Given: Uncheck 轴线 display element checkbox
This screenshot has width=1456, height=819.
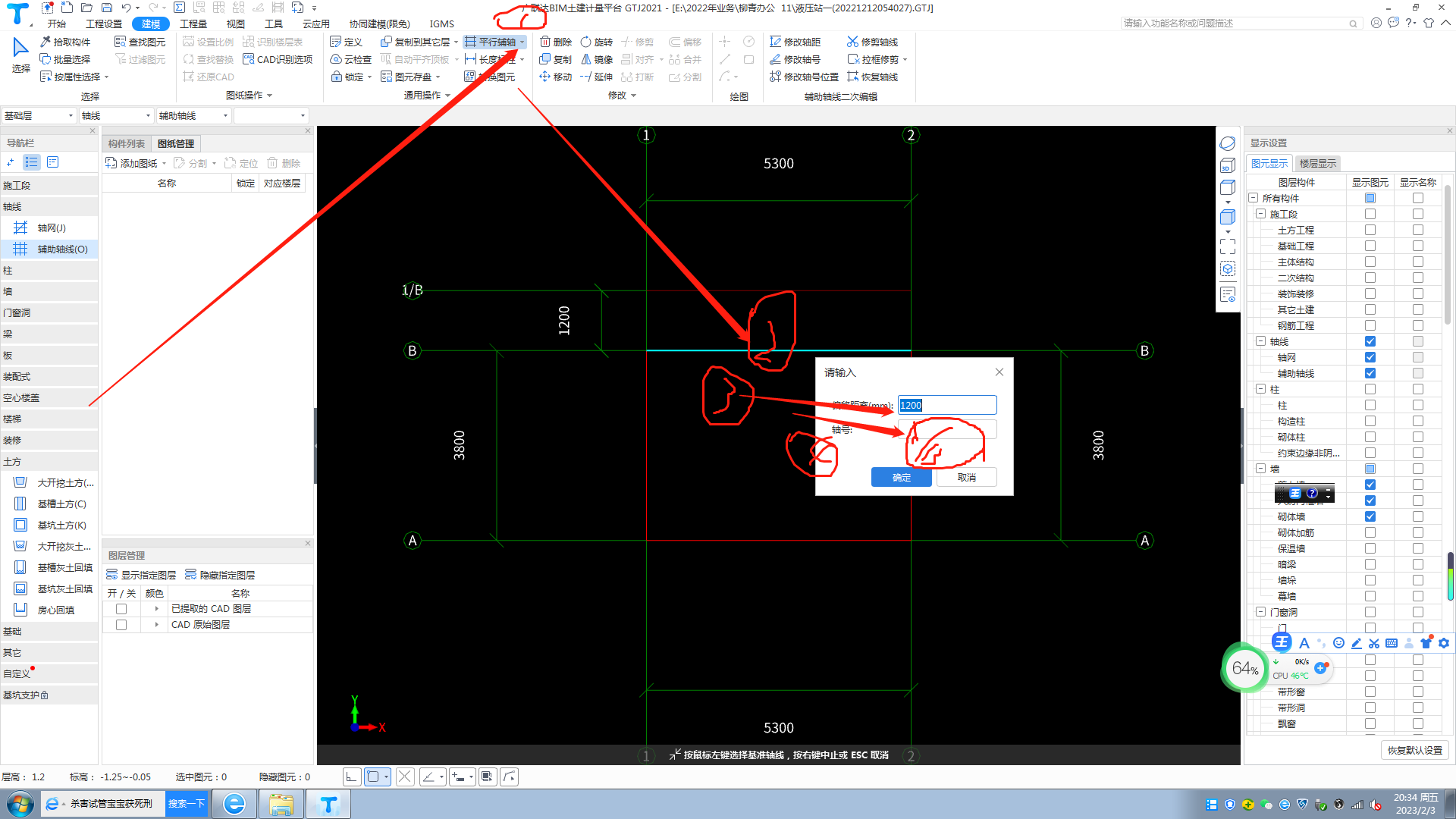Looking at the screenshot, I should point(1370,341).
